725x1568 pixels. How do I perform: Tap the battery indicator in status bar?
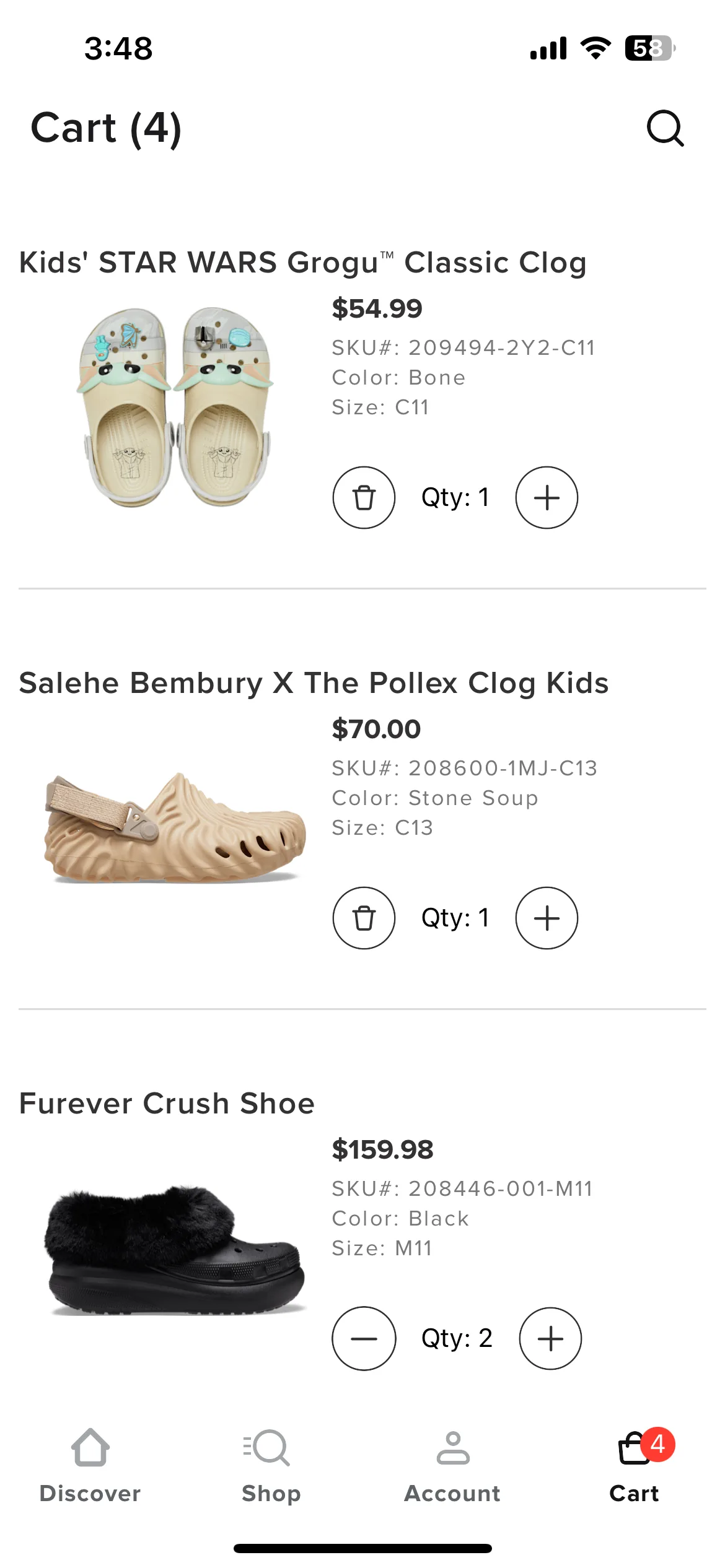pos(650,48)
